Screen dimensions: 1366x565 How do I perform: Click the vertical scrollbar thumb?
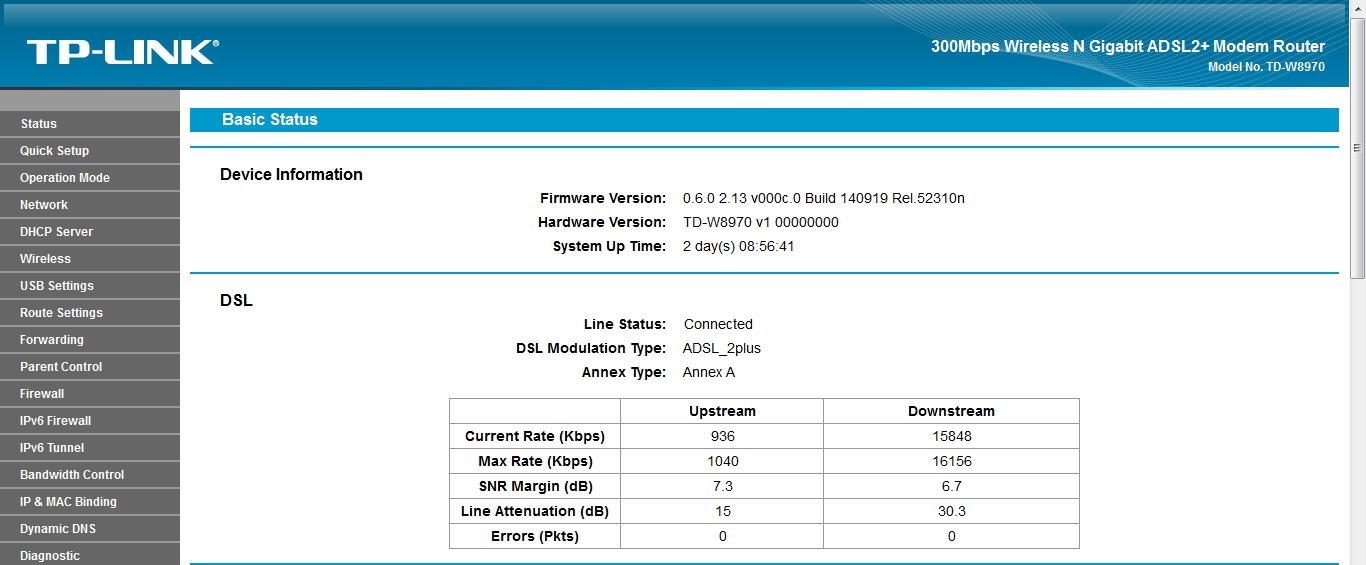1357,148
